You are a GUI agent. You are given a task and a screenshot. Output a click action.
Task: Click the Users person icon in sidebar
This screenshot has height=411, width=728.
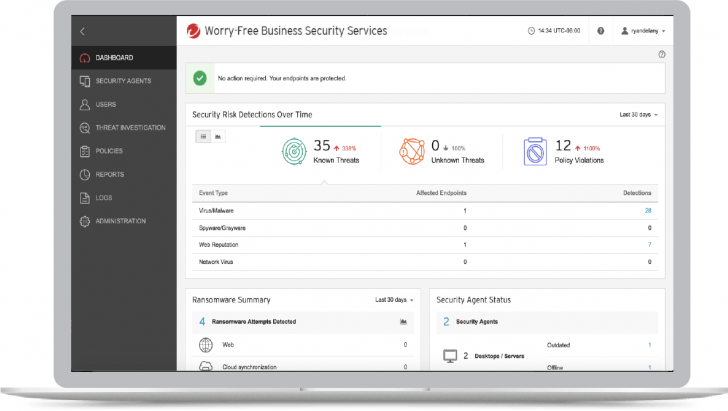point(84,104)
